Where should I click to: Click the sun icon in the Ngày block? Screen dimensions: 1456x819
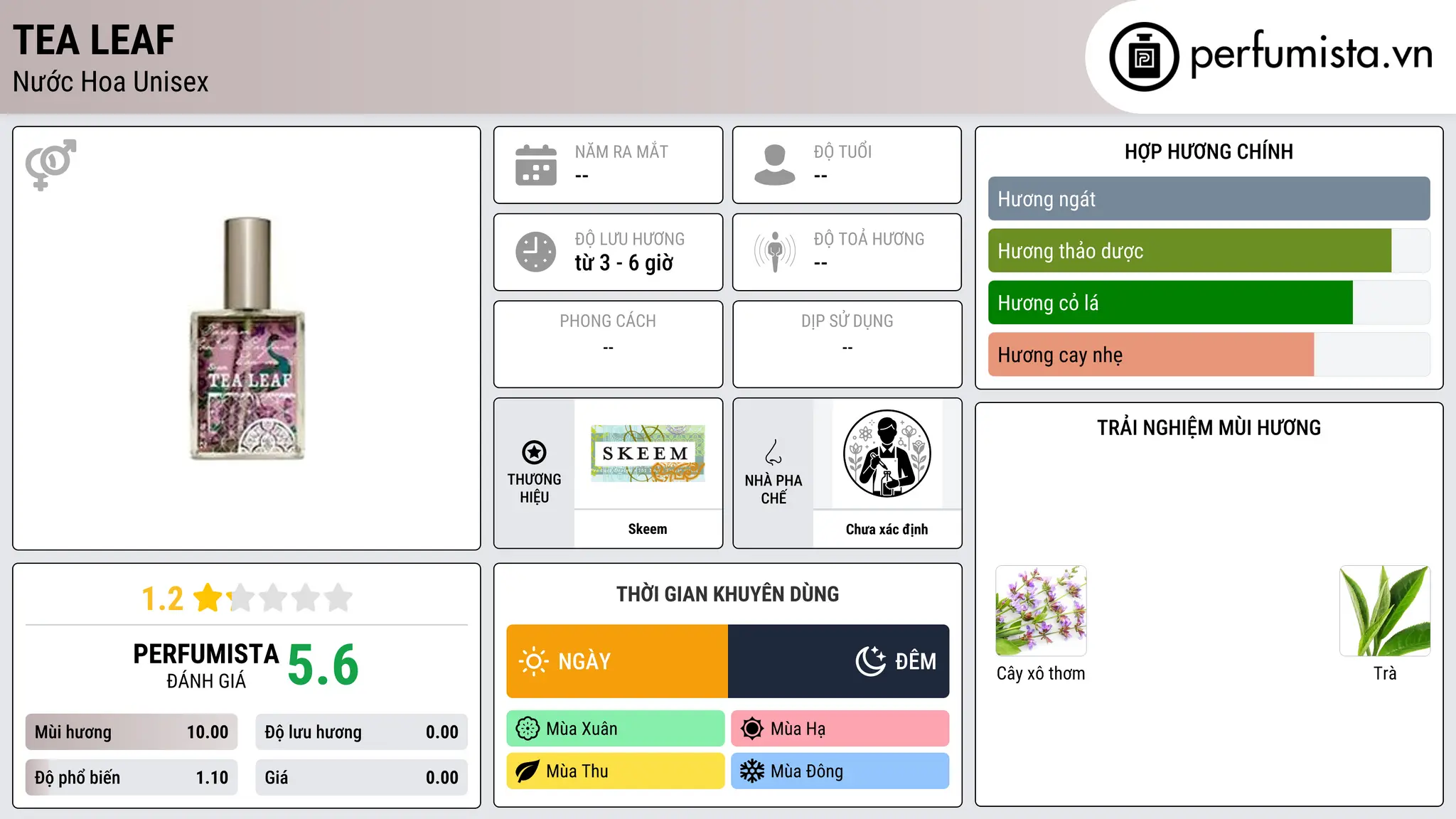533,661
